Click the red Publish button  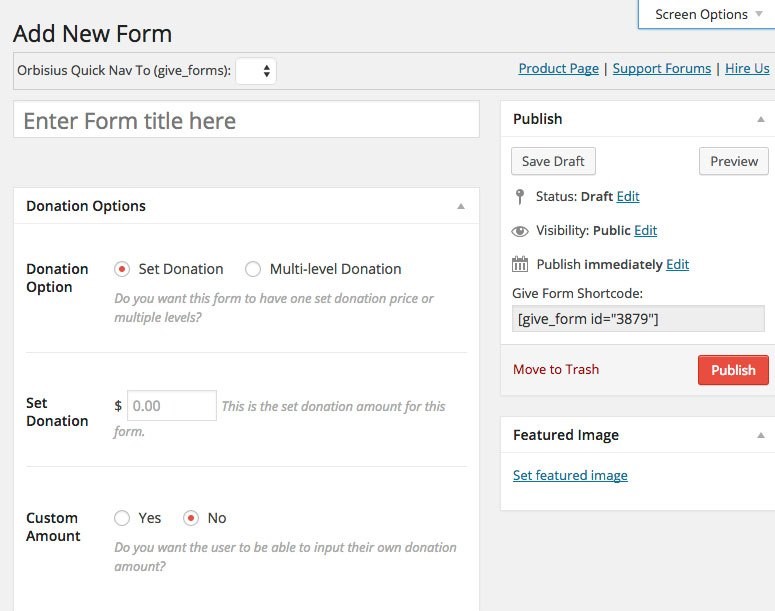point(733,370)
